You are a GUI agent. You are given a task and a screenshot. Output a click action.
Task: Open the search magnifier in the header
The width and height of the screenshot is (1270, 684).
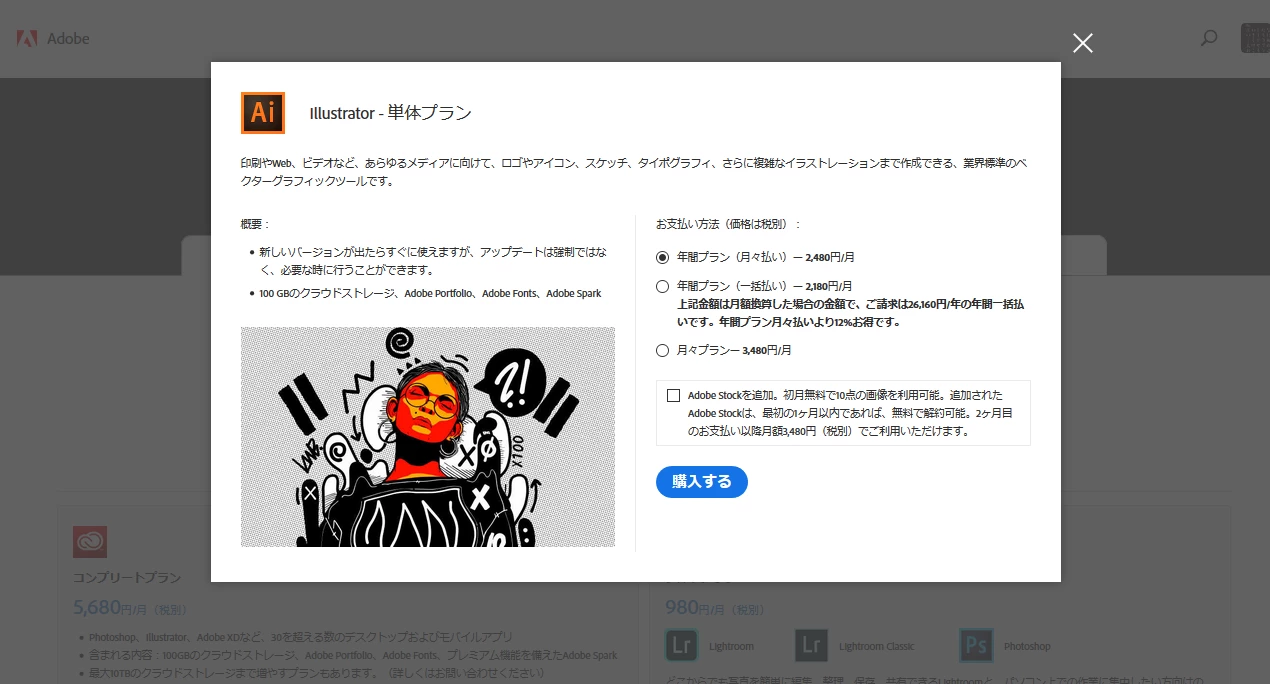[1209, 39]
